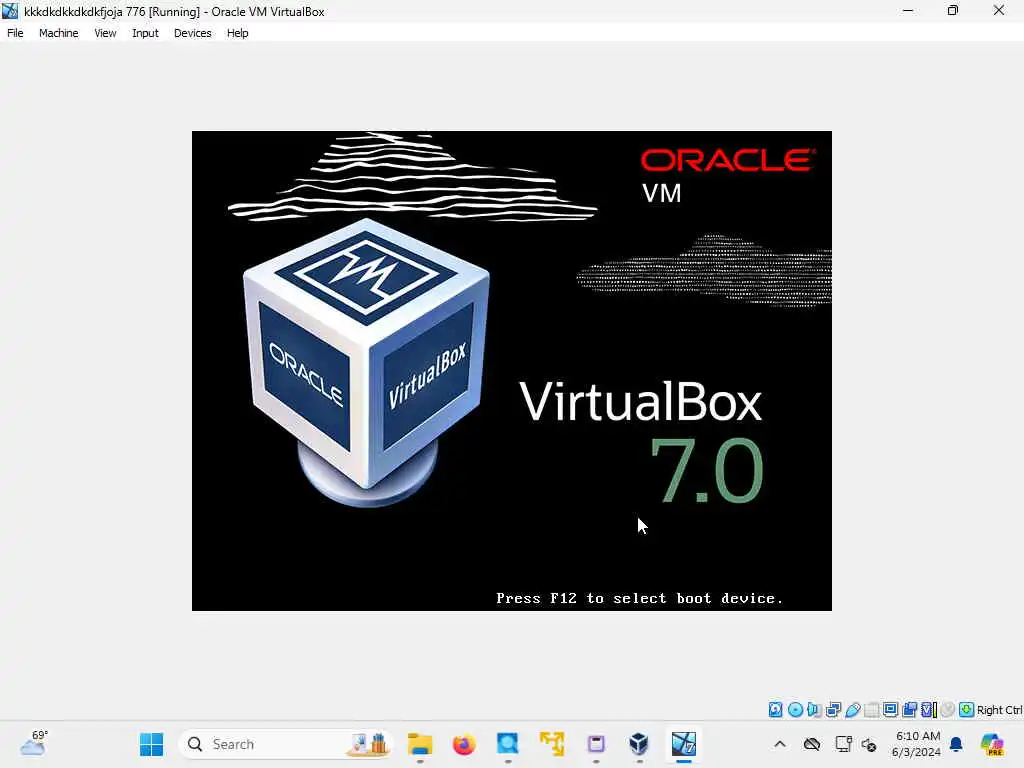
Task: Restore down the VirtualBox VM window
Action: point(953,10)
